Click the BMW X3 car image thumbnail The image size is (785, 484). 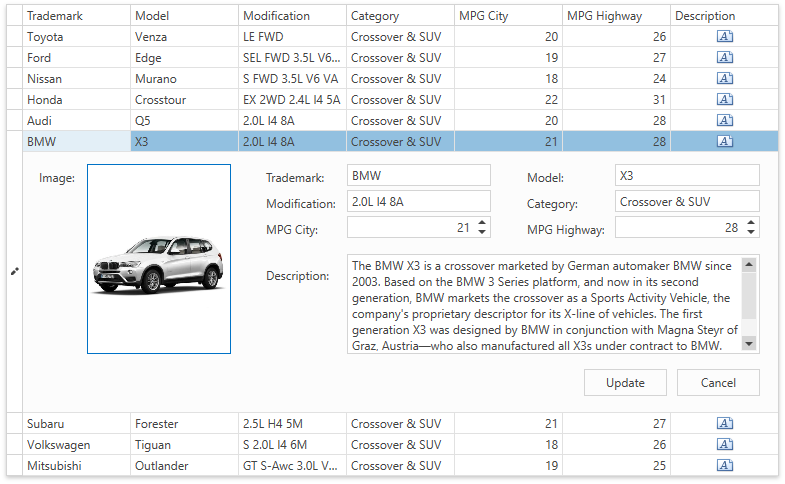tap(159, 259)
